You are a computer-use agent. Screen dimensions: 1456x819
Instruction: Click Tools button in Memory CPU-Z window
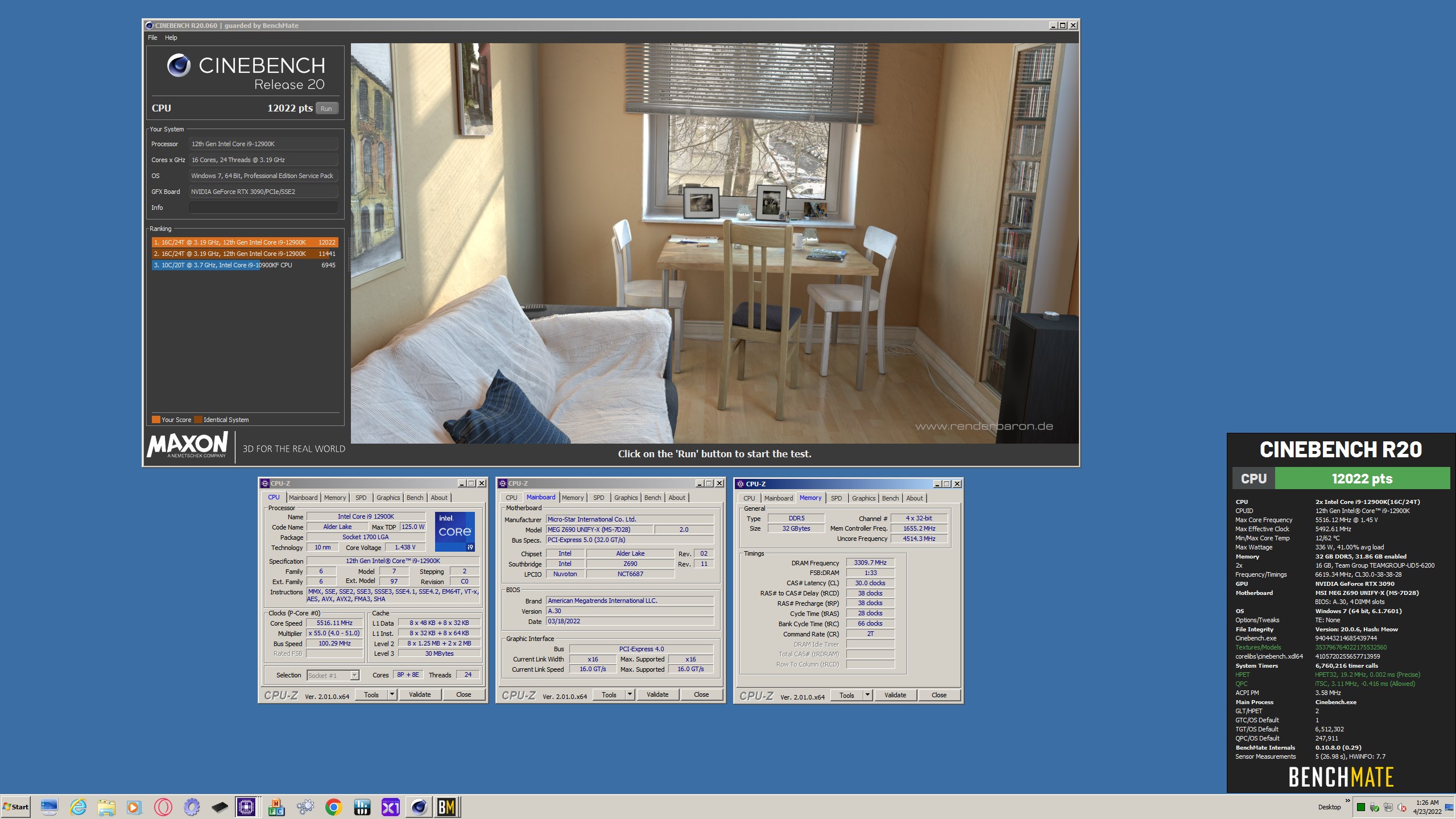point(846,695)
